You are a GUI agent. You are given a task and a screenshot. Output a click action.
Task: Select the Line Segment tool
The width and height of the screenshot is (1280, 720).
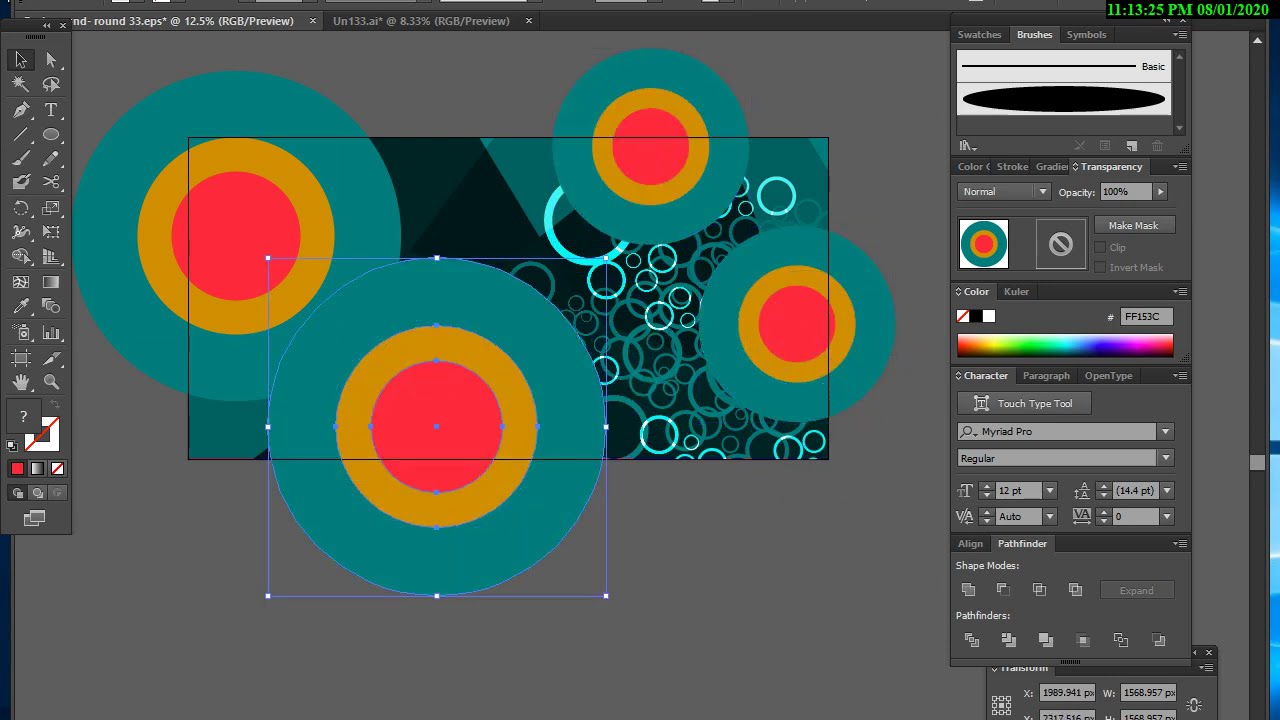click(x=21, y=134)
